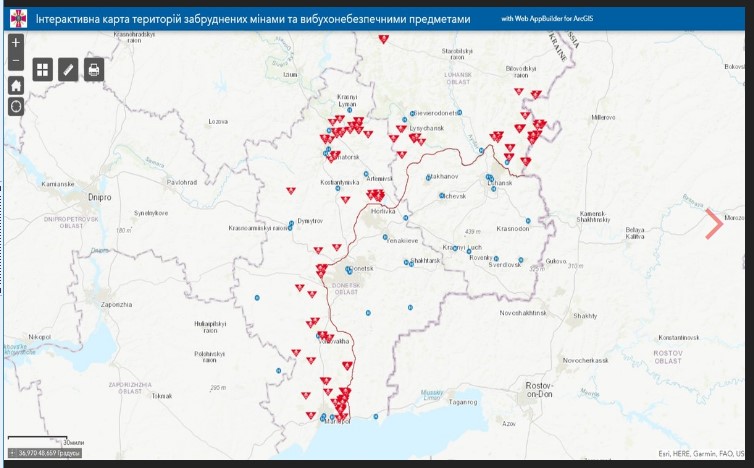Open the basemap gallery grid widget

click(43, 69)
